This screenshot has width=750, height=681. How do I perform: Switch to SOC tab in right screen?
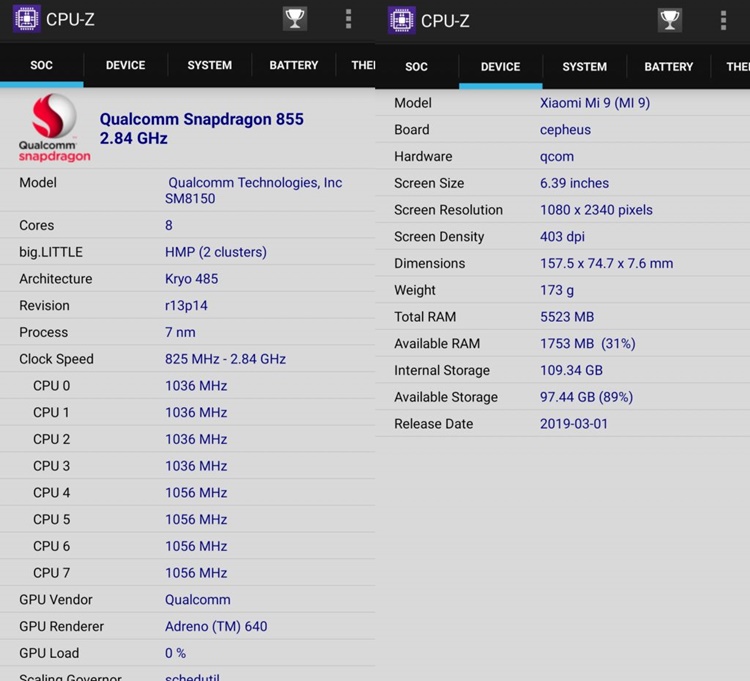417,66
